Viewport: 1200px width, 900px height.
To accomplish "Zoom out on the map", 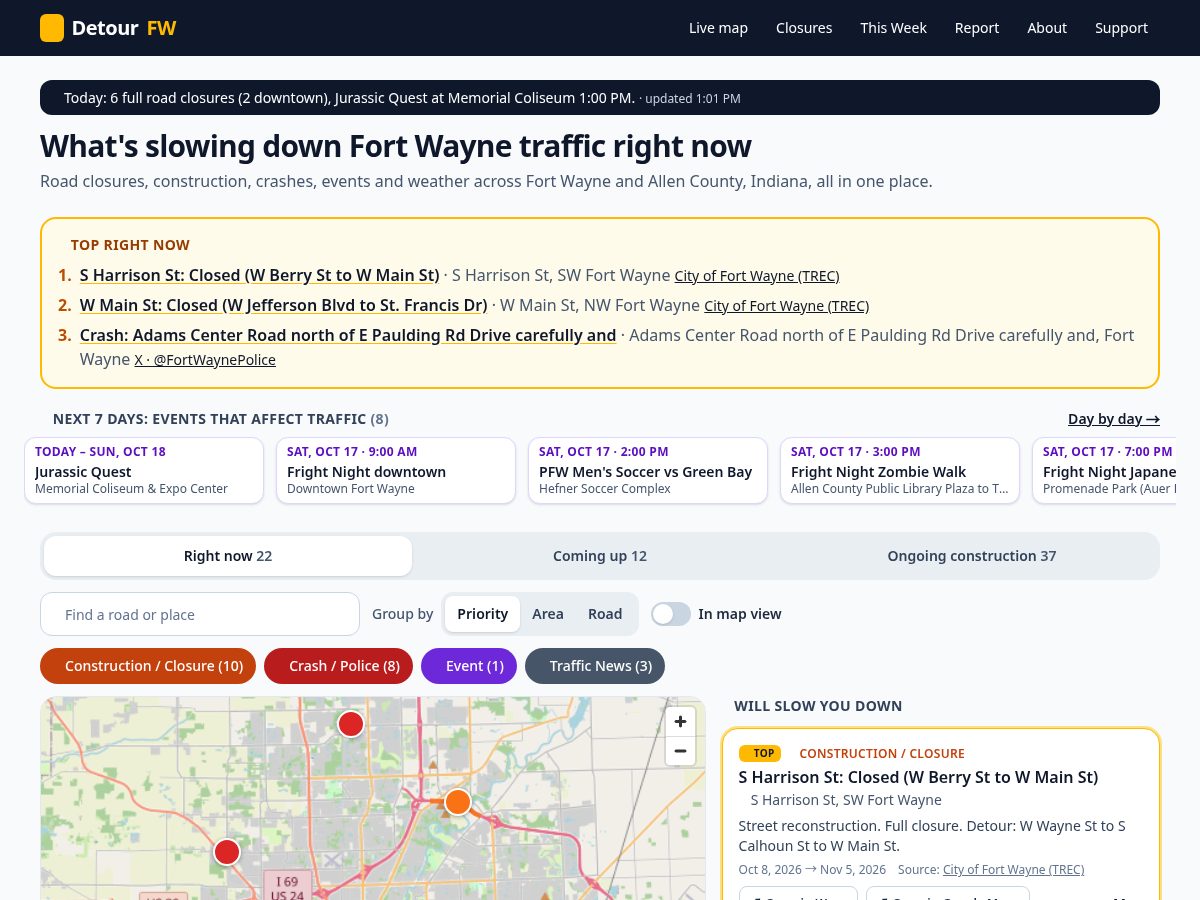I will (680, 751).
